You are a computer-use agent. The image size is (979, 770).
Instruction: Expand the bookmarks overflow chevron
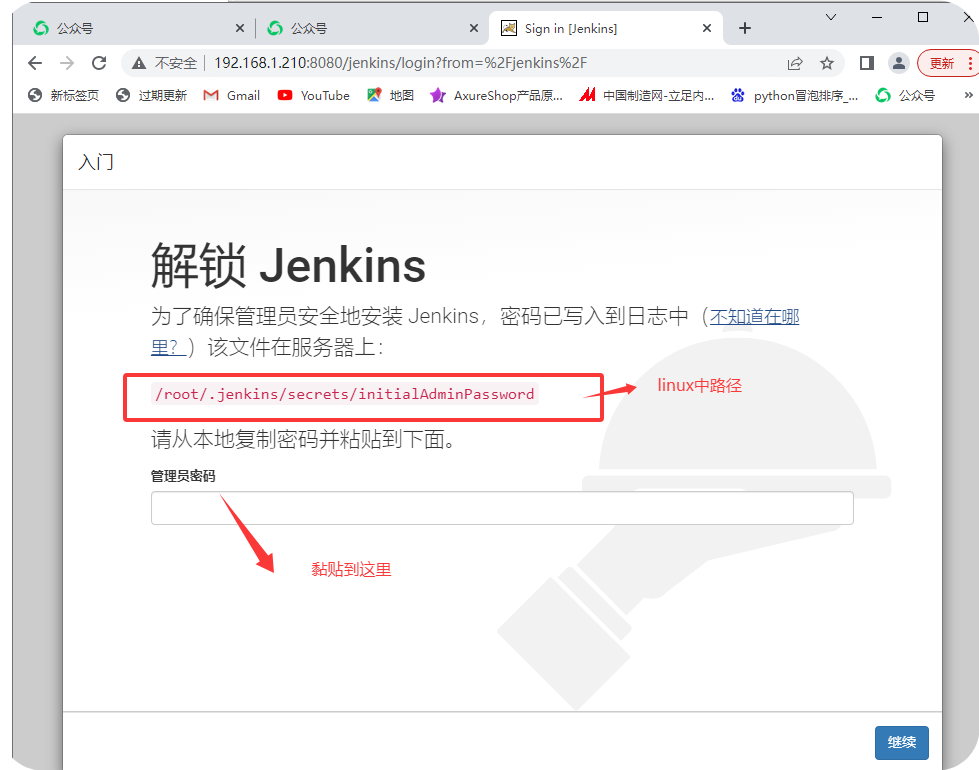(x=968, y=96)
